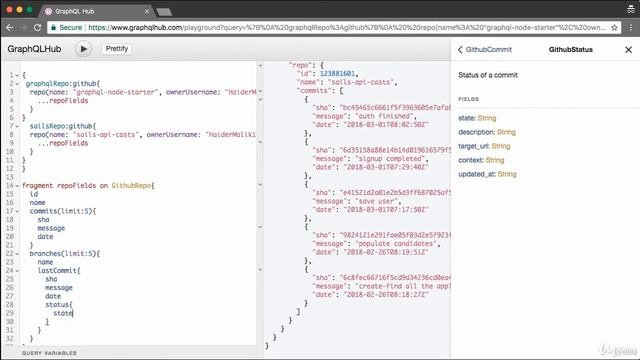This screenshot has width=640, height=360.
Task: Click the Prettify button
Action: (x=117, y=49)
